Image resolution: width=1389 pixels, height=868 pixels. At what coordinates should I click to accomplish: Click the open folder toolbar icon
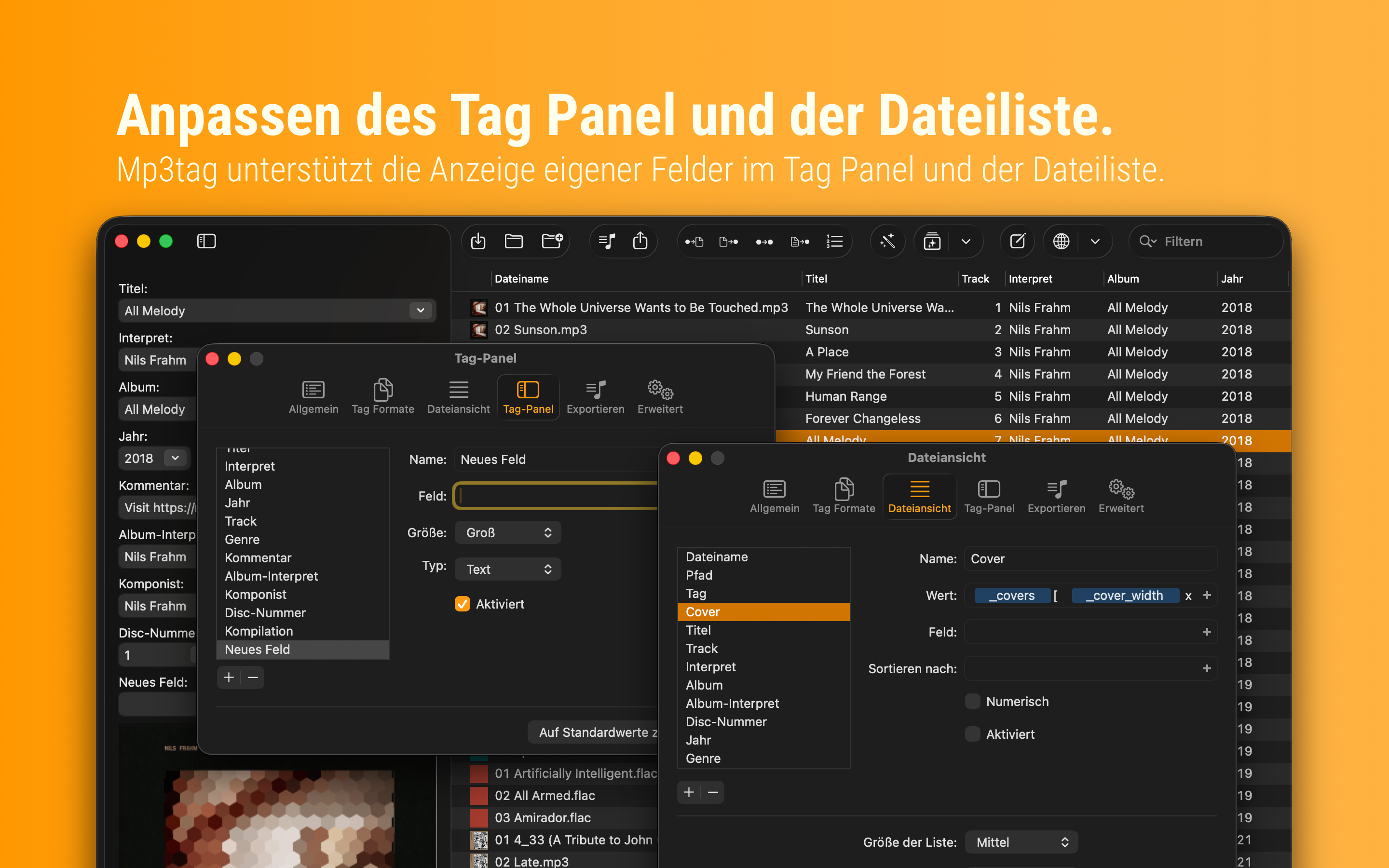coord(513,241)
